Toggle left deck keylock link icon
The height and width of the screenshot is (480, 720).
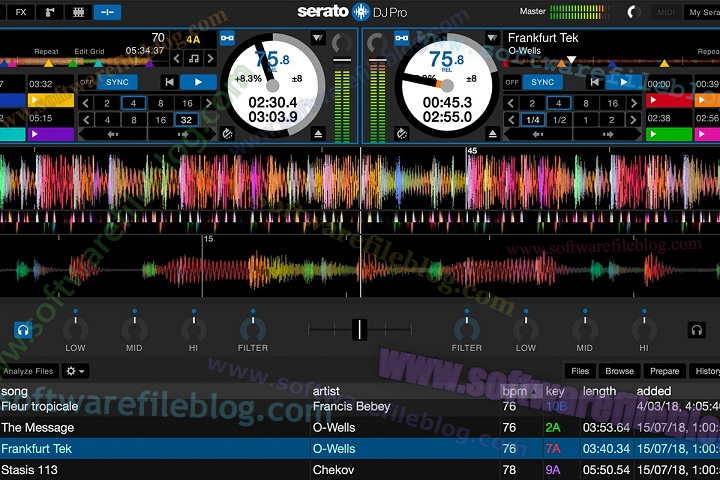(x=227, y=38)
